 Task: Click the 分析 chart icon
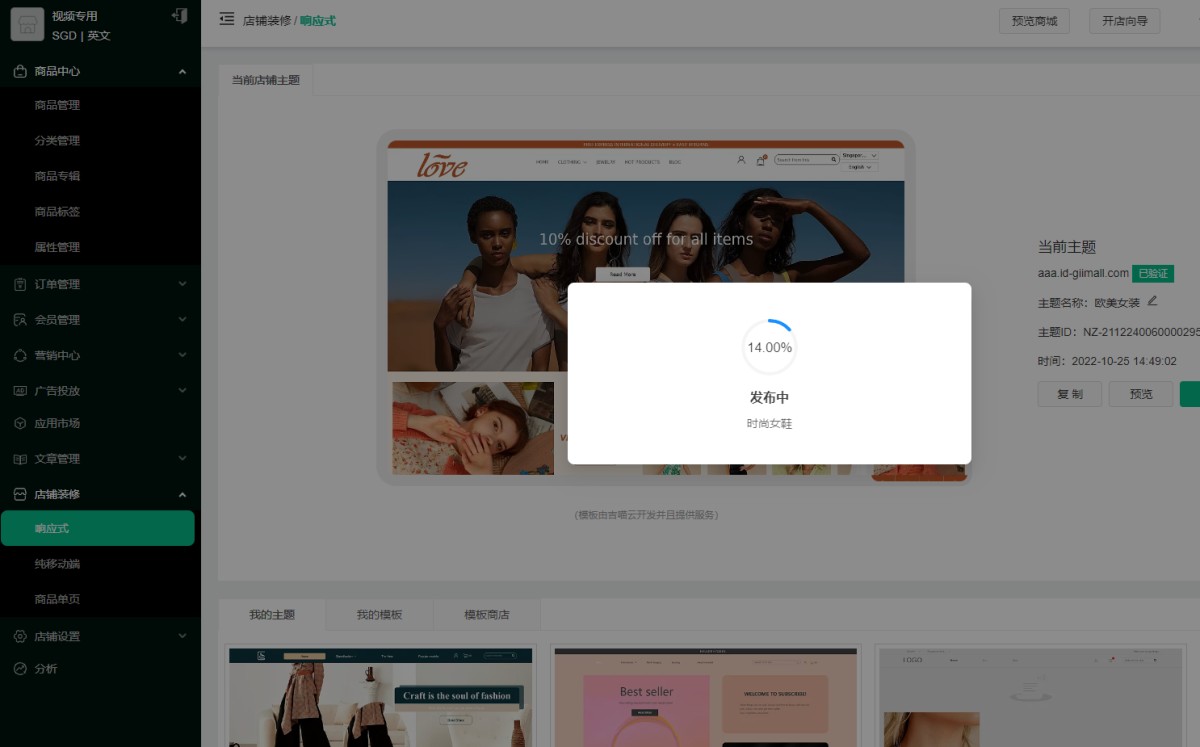pos(20,669)
